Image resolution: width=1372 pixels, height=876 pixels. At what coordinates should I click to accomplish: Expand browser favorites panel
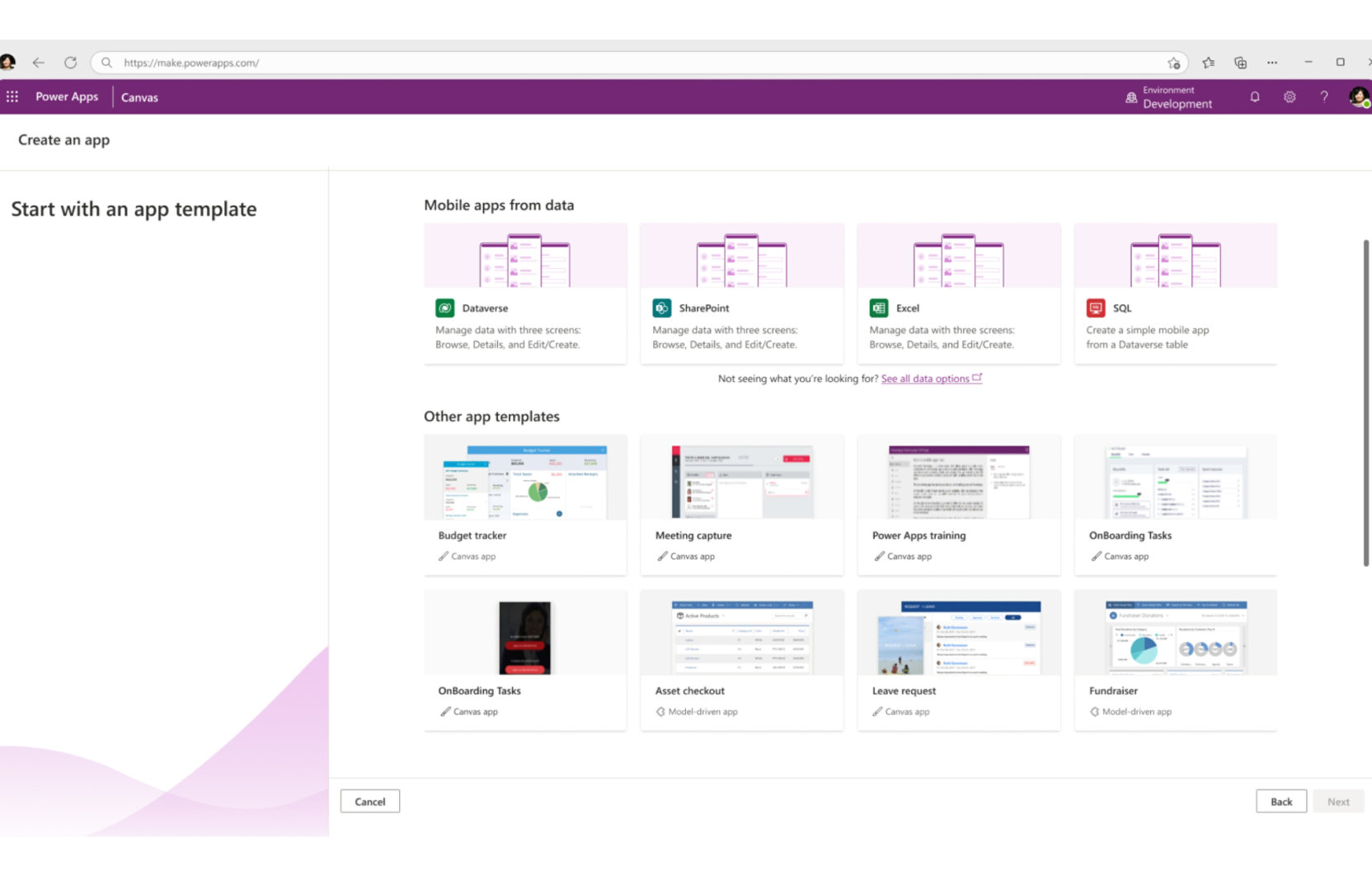[x=1208, y=62]
